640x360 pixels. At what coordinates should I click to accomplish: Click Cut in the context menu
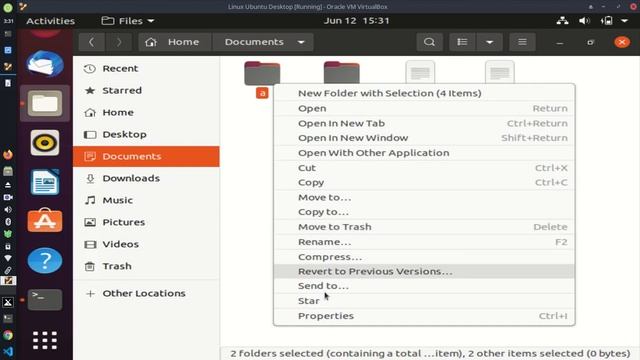click(x=424, y=168)
